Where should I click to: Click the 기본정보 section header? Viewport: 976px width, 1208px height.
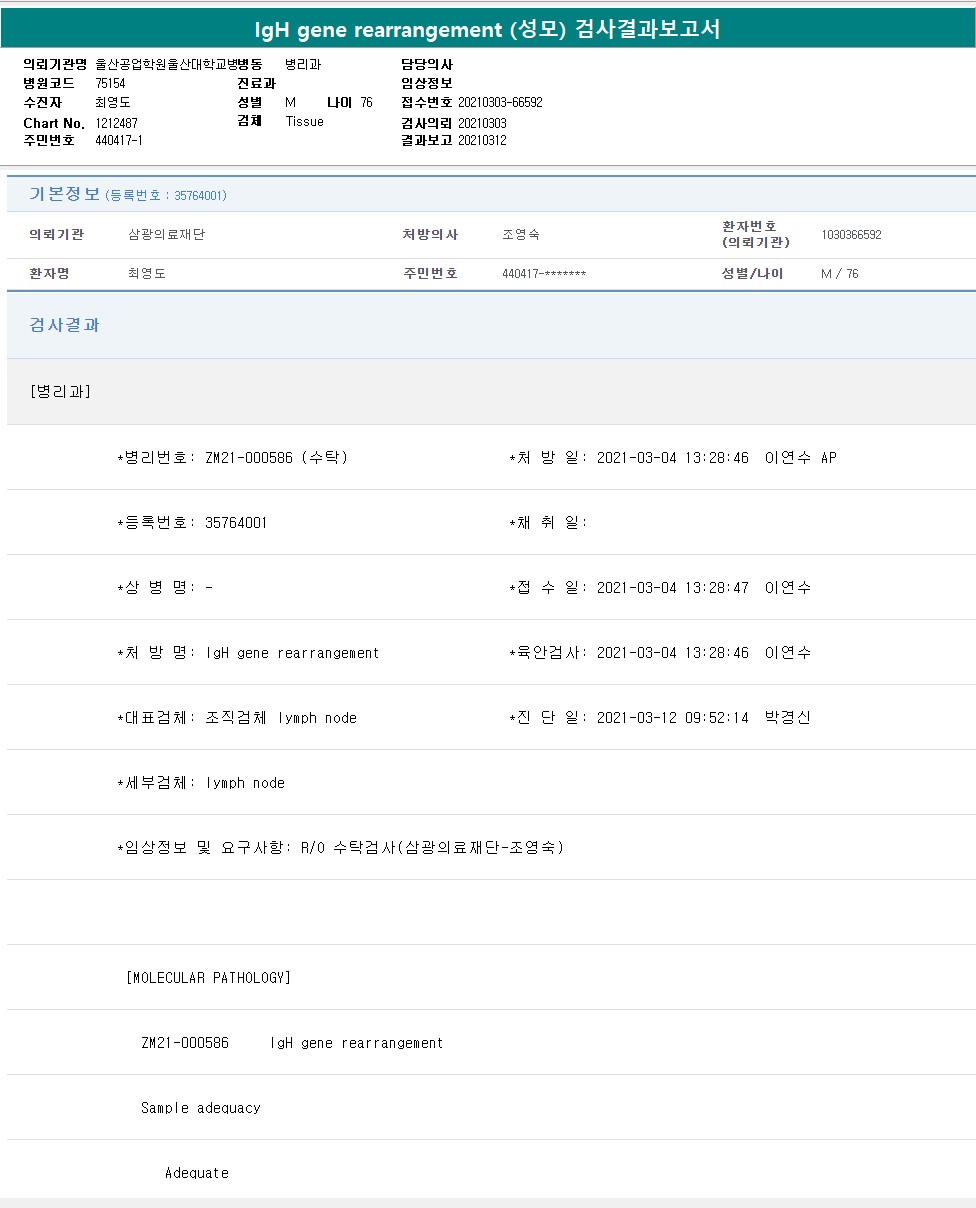(x=64, y=194)
